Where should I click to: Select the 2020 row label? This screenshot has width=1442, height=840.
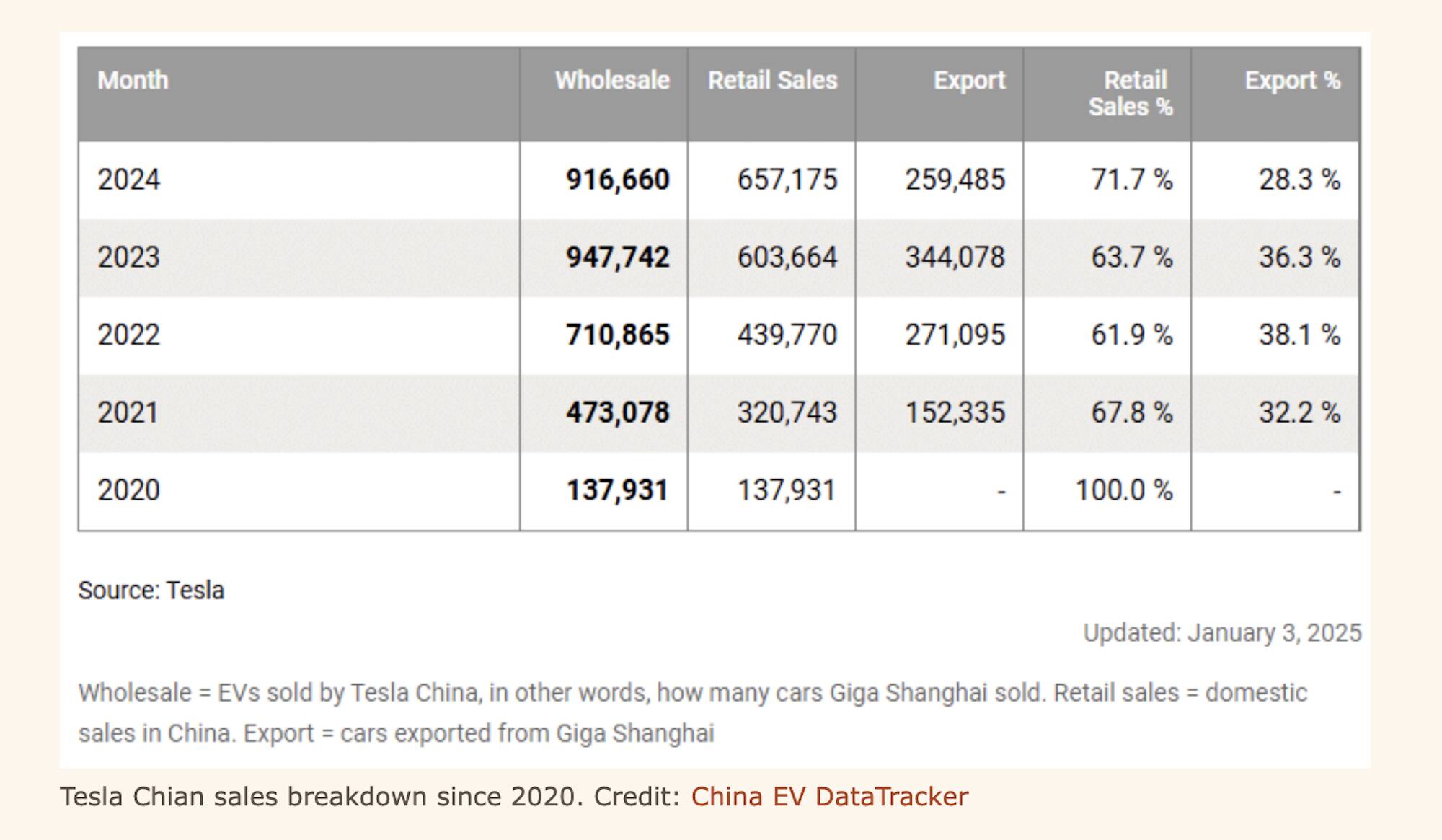(129, 490)
